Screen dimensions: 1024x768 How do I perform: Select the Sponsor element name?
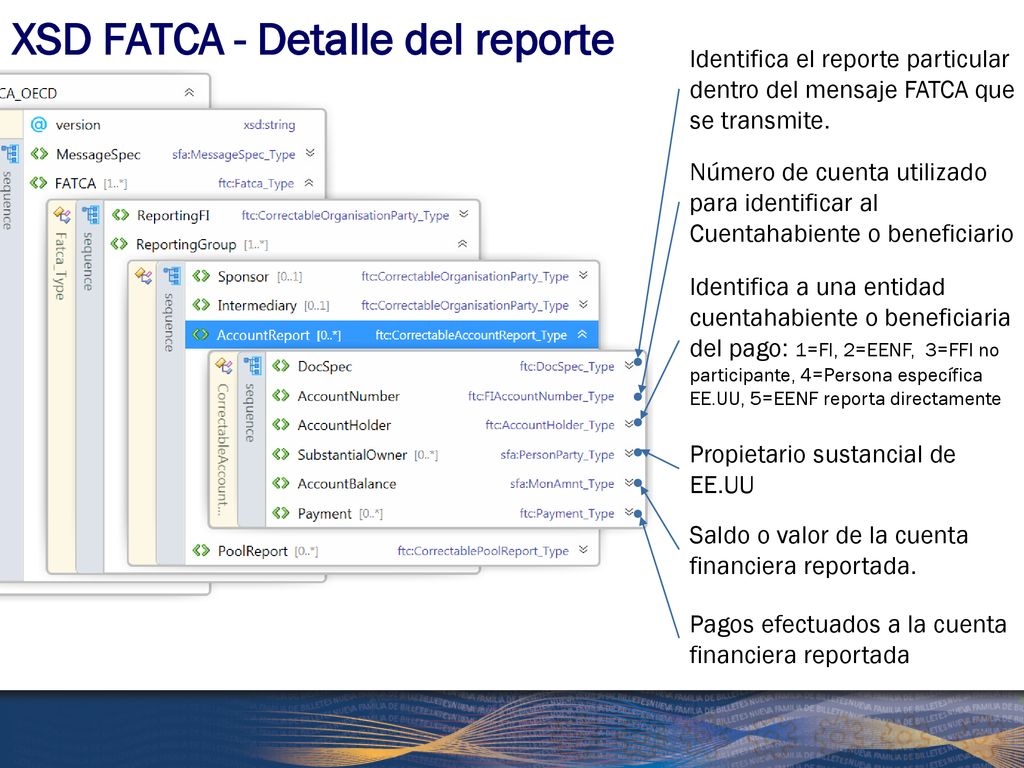point(243,277)
